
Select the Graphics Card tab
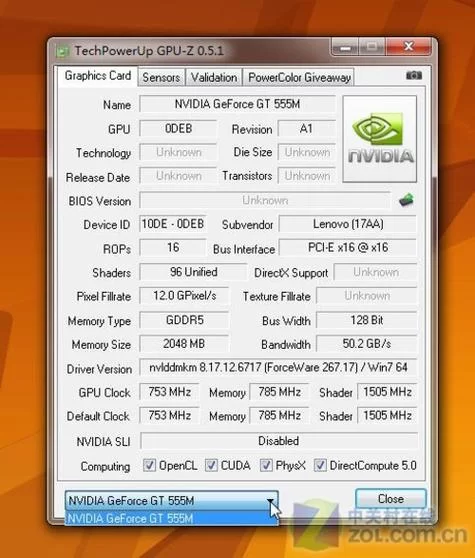tap(98, 75)
